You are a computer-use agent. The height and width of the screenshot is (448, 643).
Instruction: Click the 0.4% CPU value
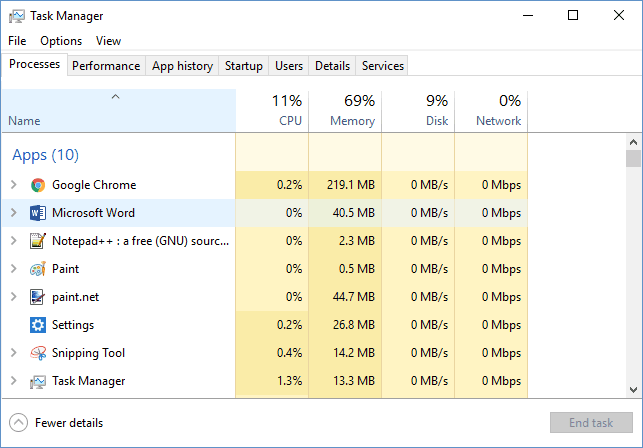click(x=290, y=353)
